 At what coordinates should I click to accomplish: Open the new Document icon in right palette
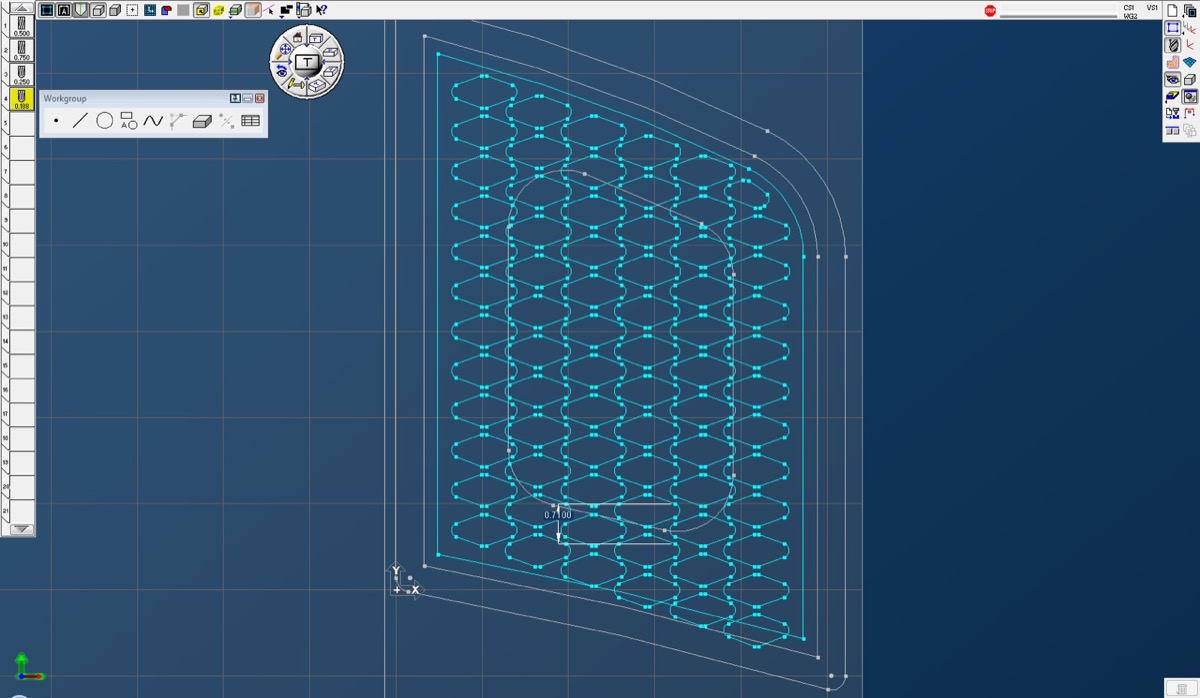[x=1173, y=10]
